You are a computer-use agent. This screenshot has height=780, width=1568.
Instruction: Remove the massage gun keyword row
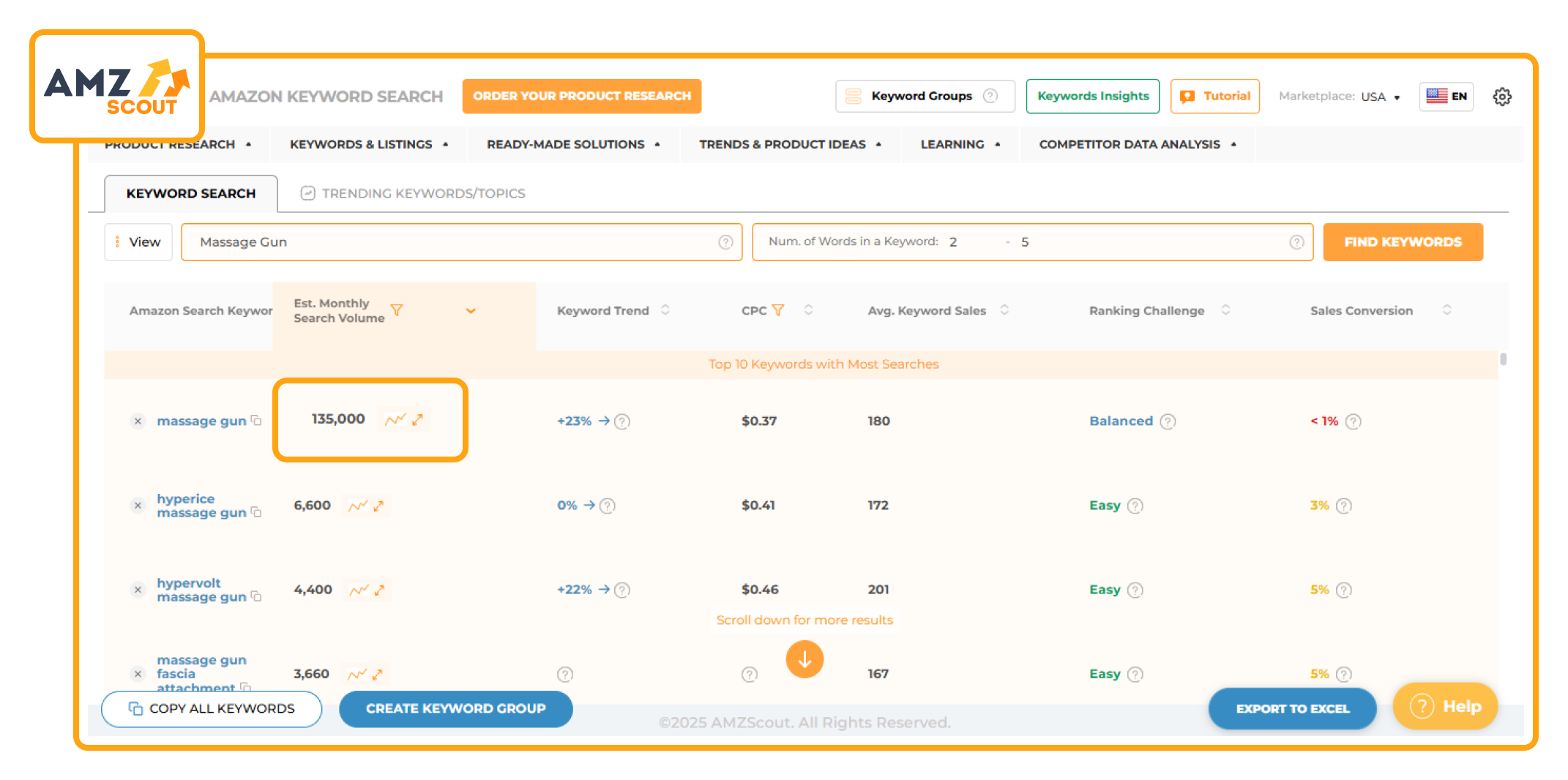[x=138, y=421]
